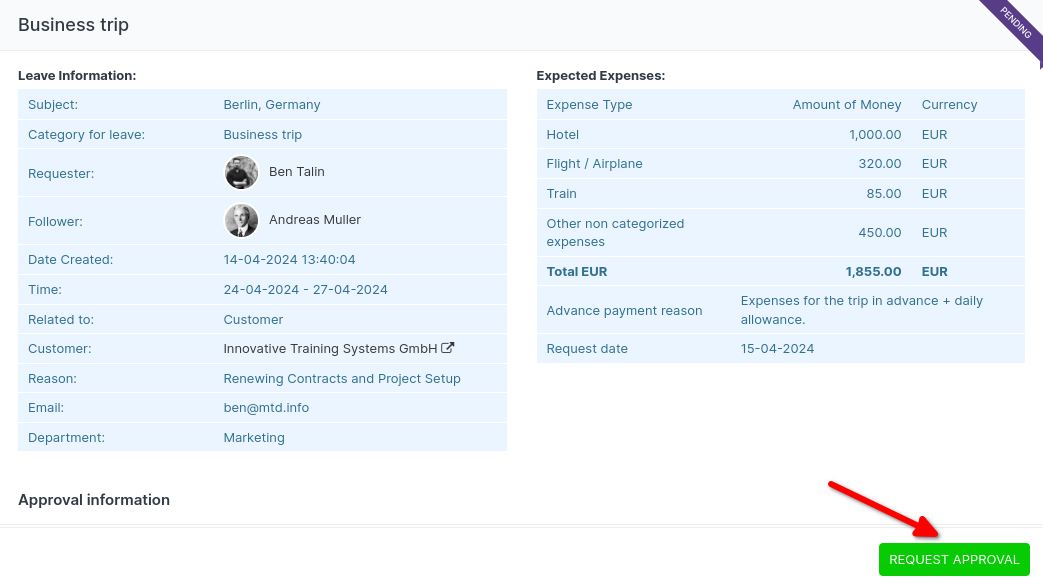Screen dimensions: 1043x588
Task: Click Andreas Muller's avatar photo
Action: (241, 220)
